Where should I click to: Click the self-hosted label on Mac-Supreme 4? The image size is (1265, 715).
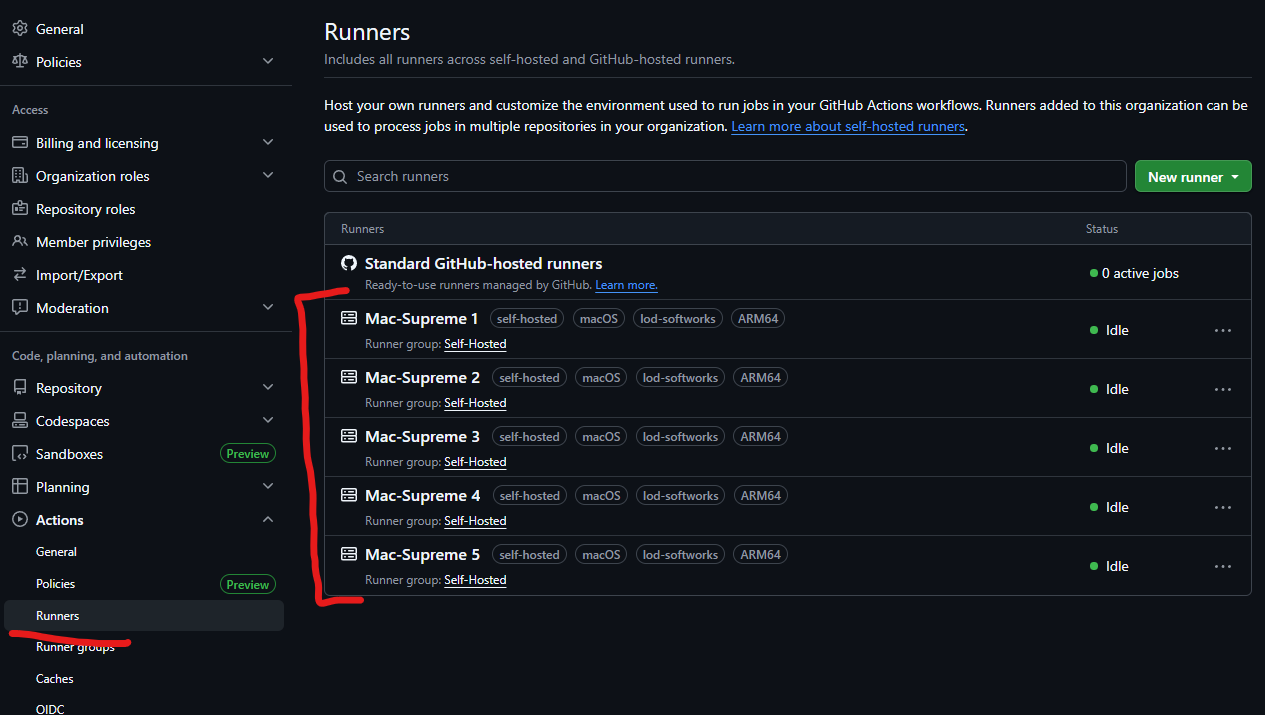[530, 496]
